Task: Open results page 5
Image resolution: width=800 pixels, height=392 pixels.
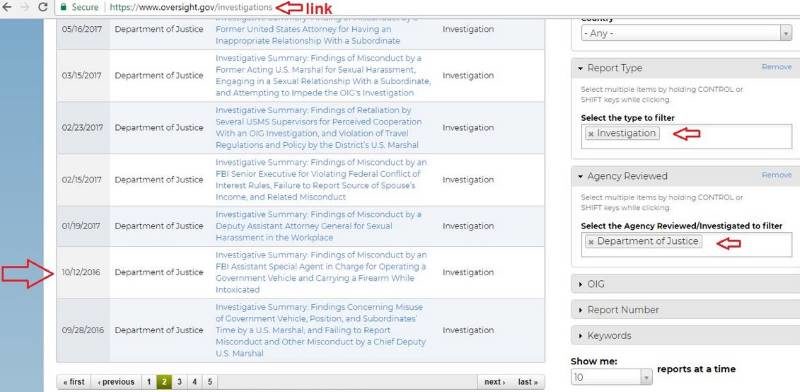Action: click(210, 382)
